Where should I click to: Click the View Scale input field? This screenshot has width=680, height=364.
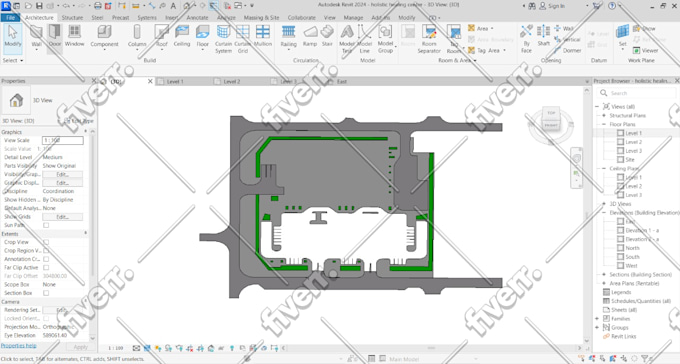click(62, 140)
